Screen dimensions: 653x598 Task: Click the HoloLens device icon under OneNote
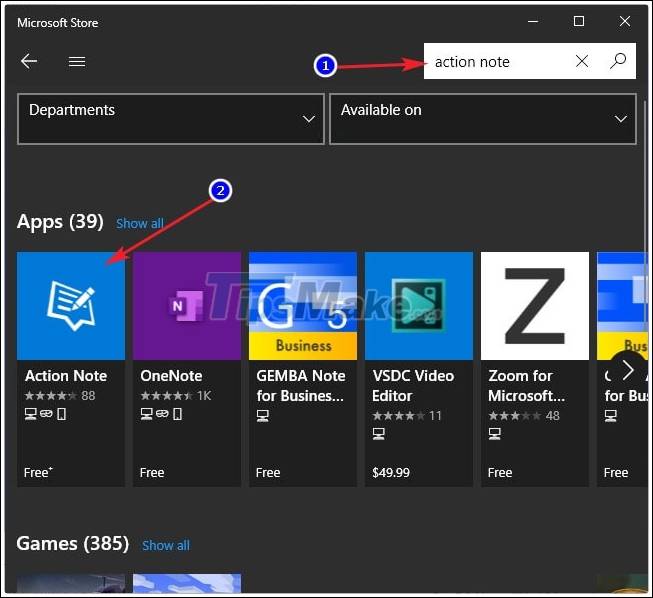162,414
